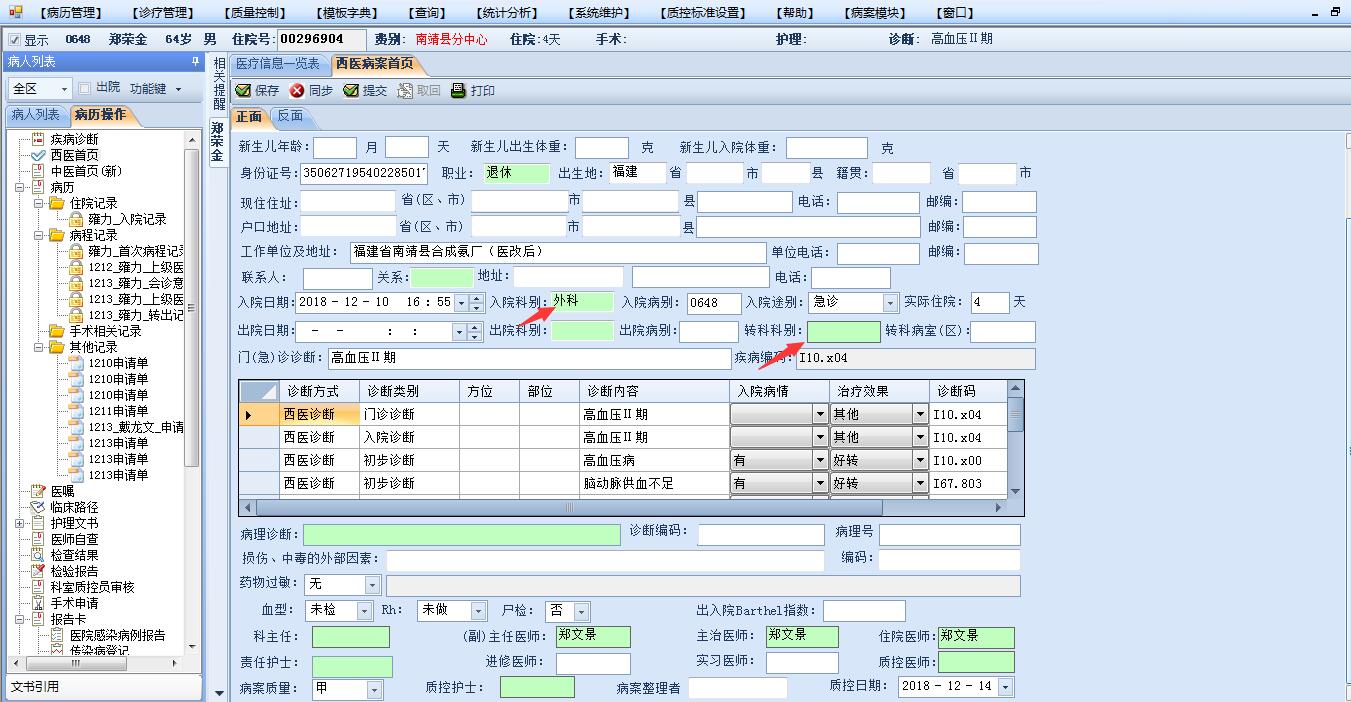Open 检验报告 lab report item
Screen dimensions: 1351x702
[75, 571]
